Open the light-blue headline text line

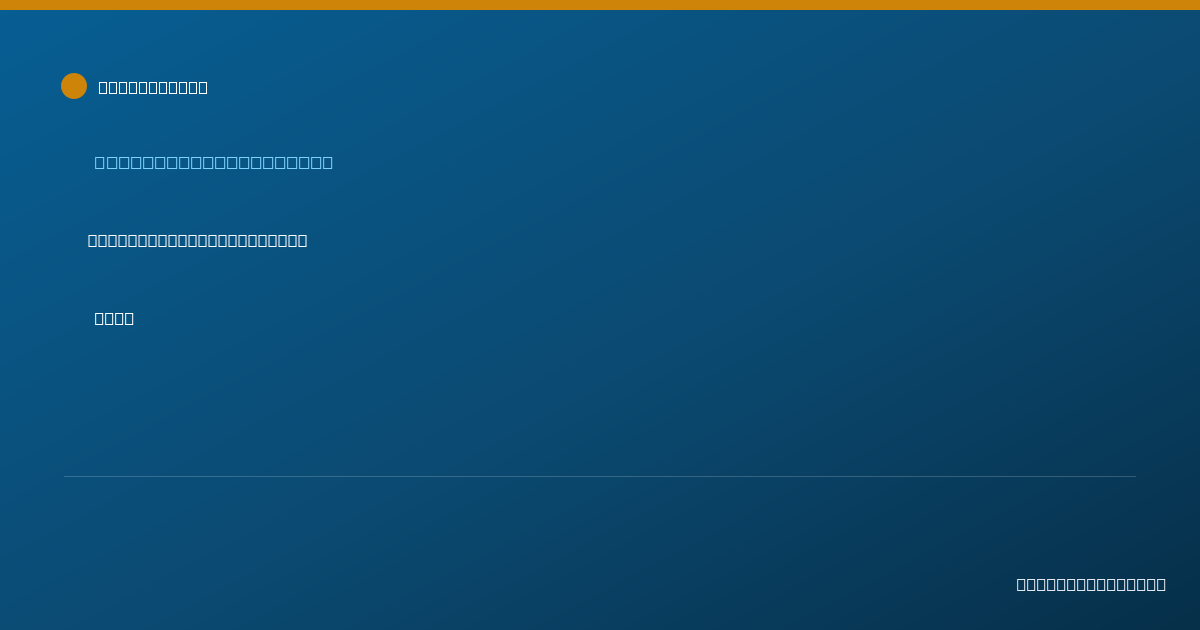(x=214, y=162)
